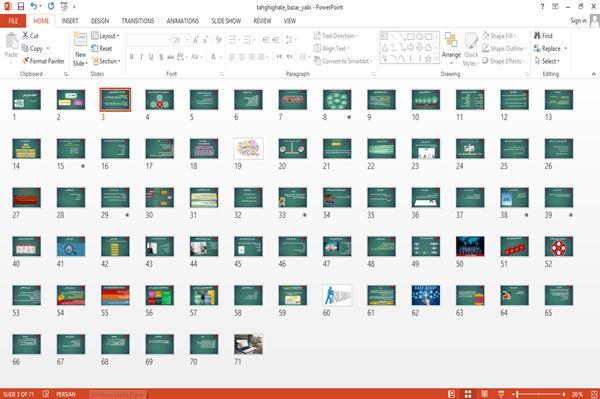This screenshot has height=399, width=600.
Task: Click zoom in plus button
Action: coord(564,394)
